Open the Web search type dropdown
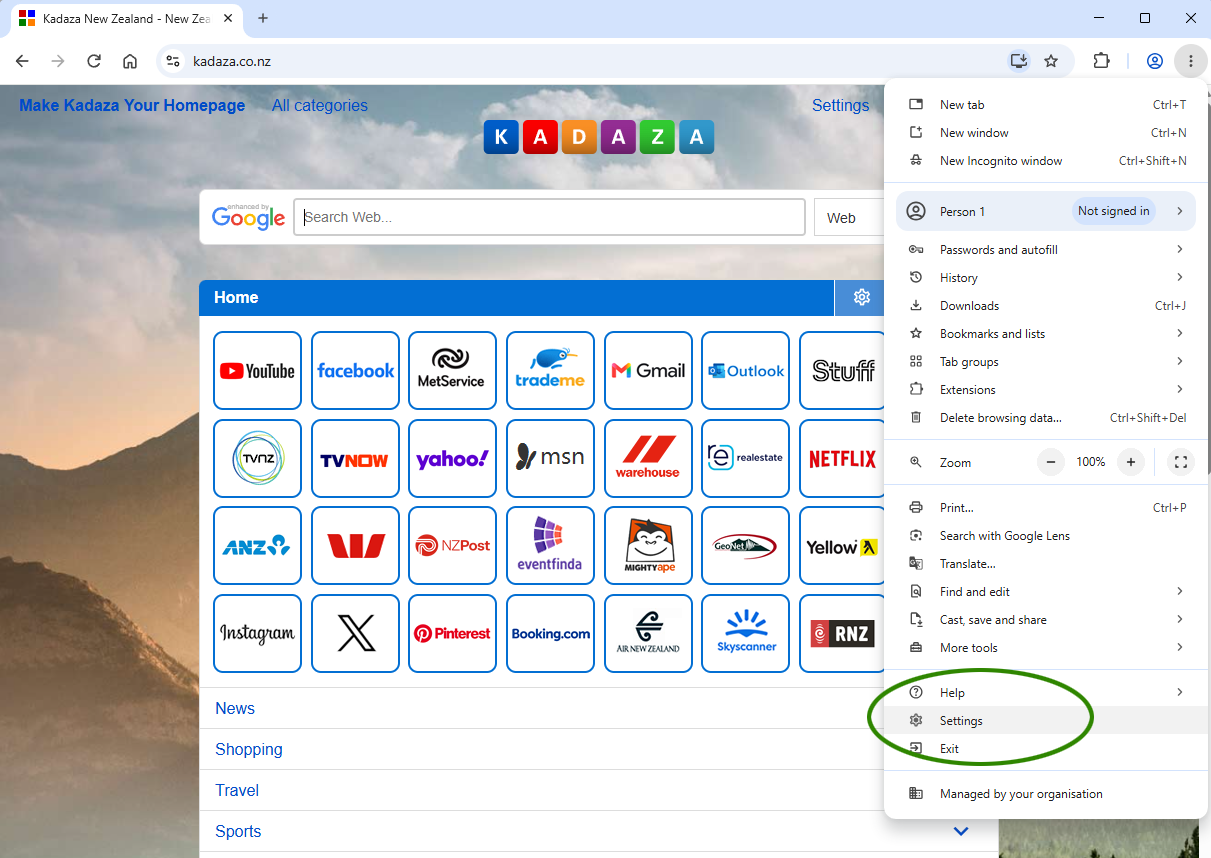 (x=850, y=217)
